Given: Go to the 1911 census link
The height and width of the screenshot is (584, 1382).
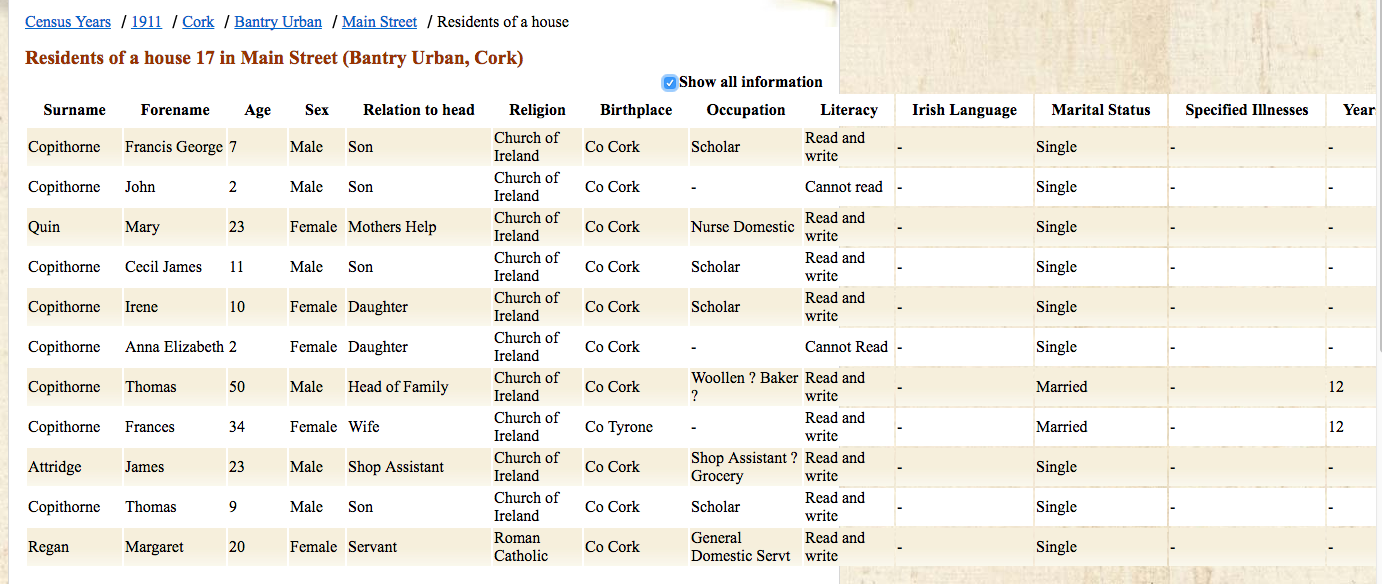Looking at the screenshot, I should click(x=146, y=22).
